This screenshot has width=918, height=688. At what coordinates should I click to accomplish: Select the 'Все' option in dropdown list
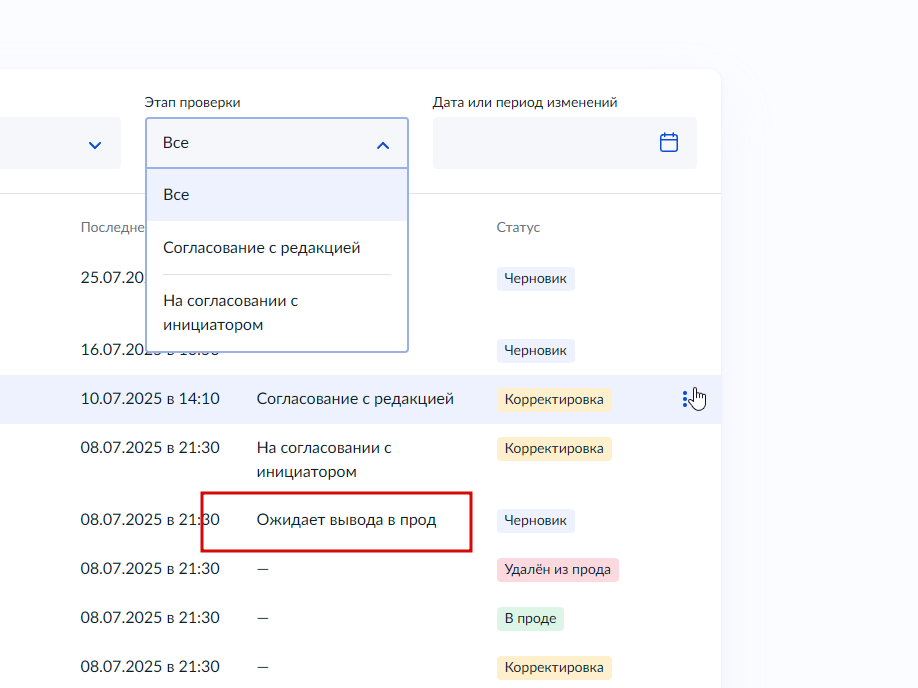277,194
